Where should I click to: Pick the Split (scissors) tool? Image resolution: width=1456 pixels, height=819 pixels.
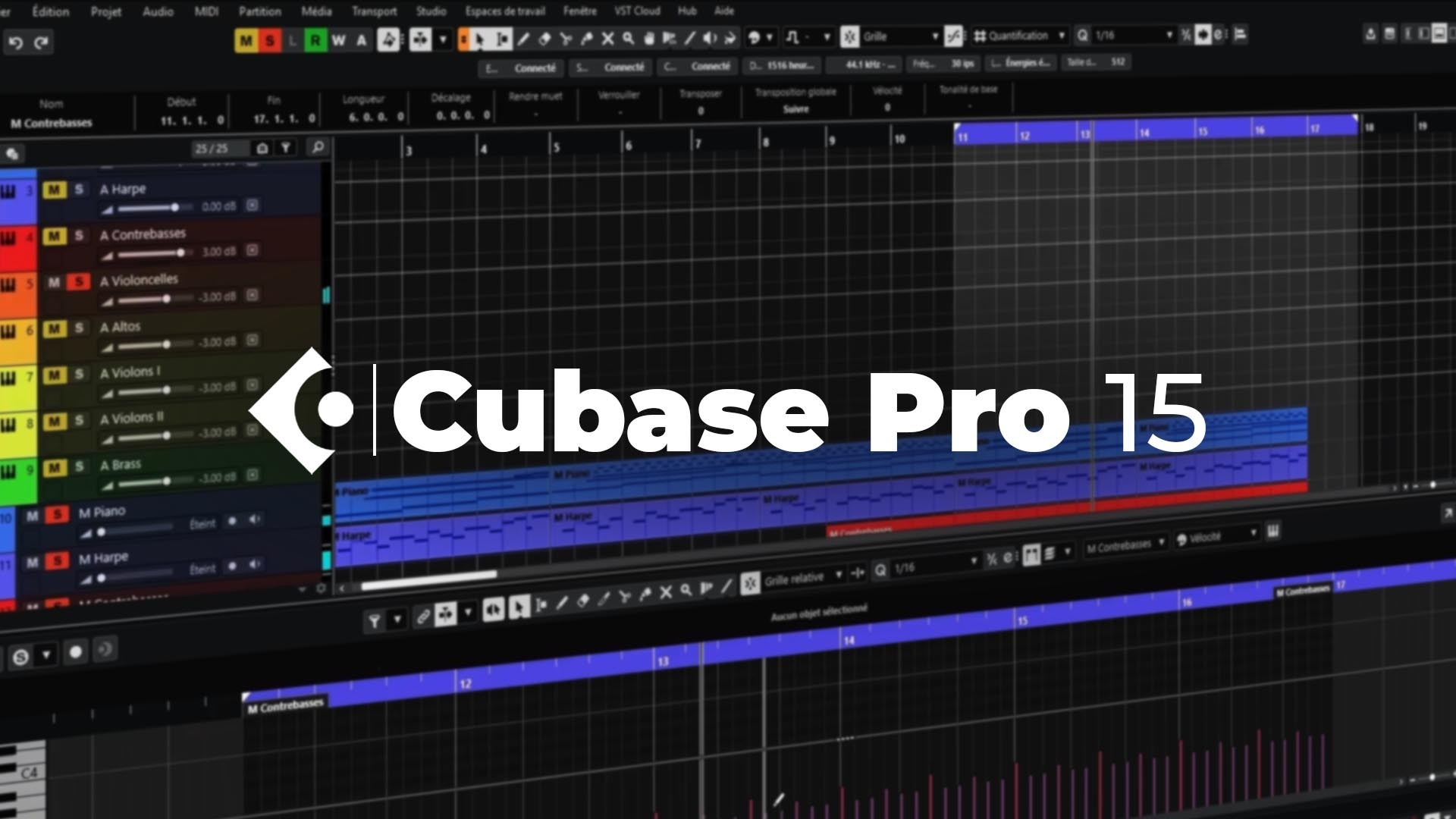[567, 36]
